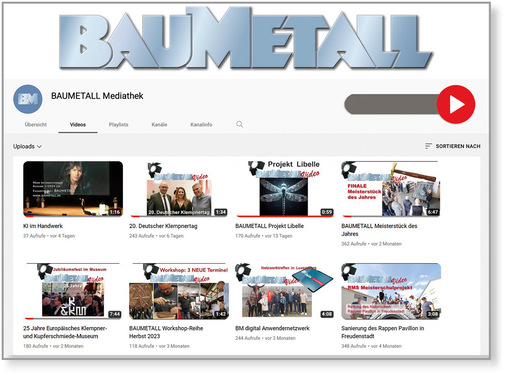The image size is (506, 375).
Task: Play the Netzwerktreffen group photo thumbnail
Action: [x=284, y=290]
